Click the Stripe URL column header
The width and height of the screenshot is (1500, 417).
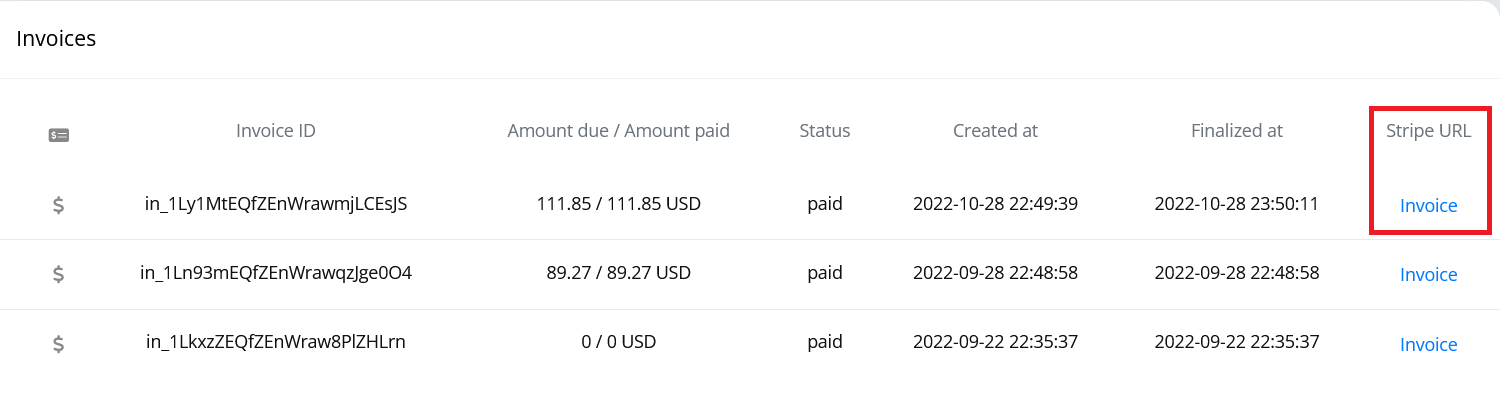pos(1428,130)
